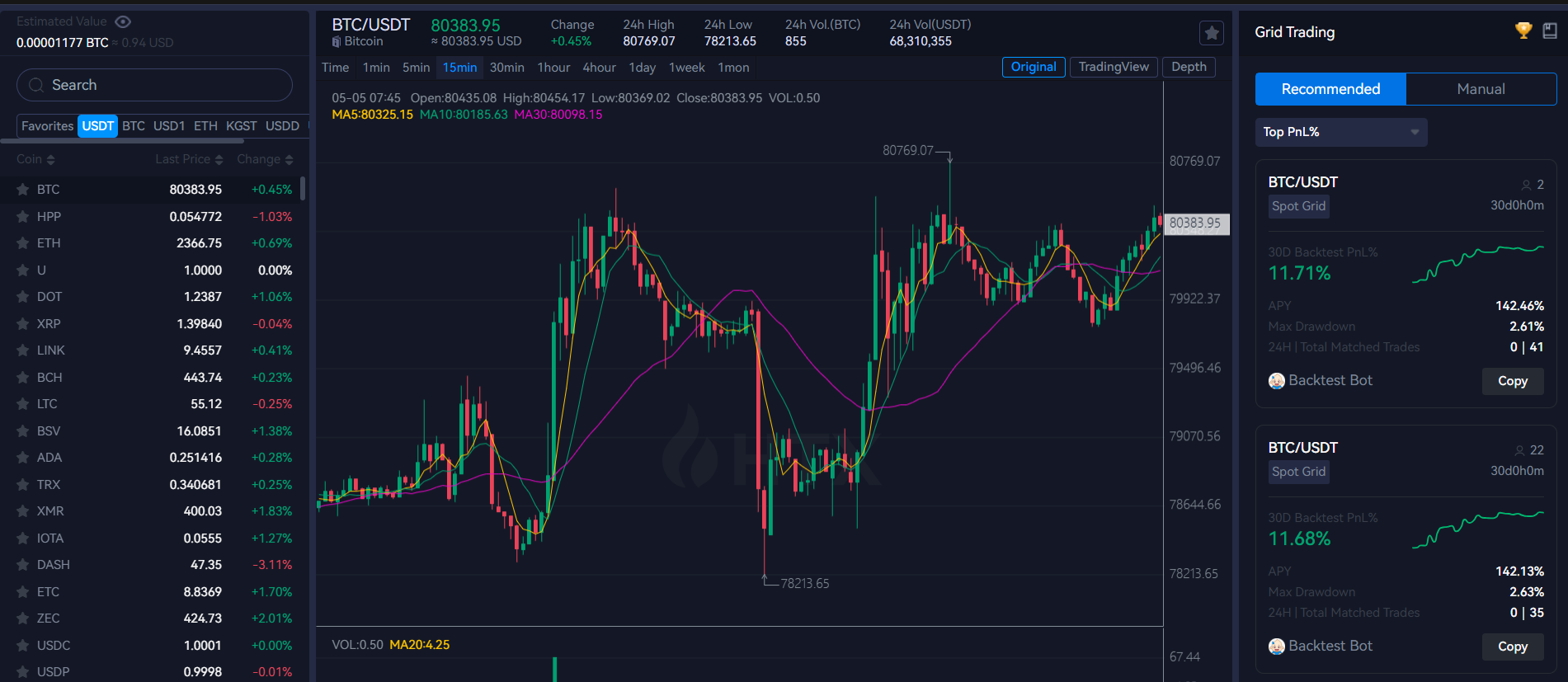The image size is (1568, 682).
Task: Choose the USD1 market tab
Action: 169,126
